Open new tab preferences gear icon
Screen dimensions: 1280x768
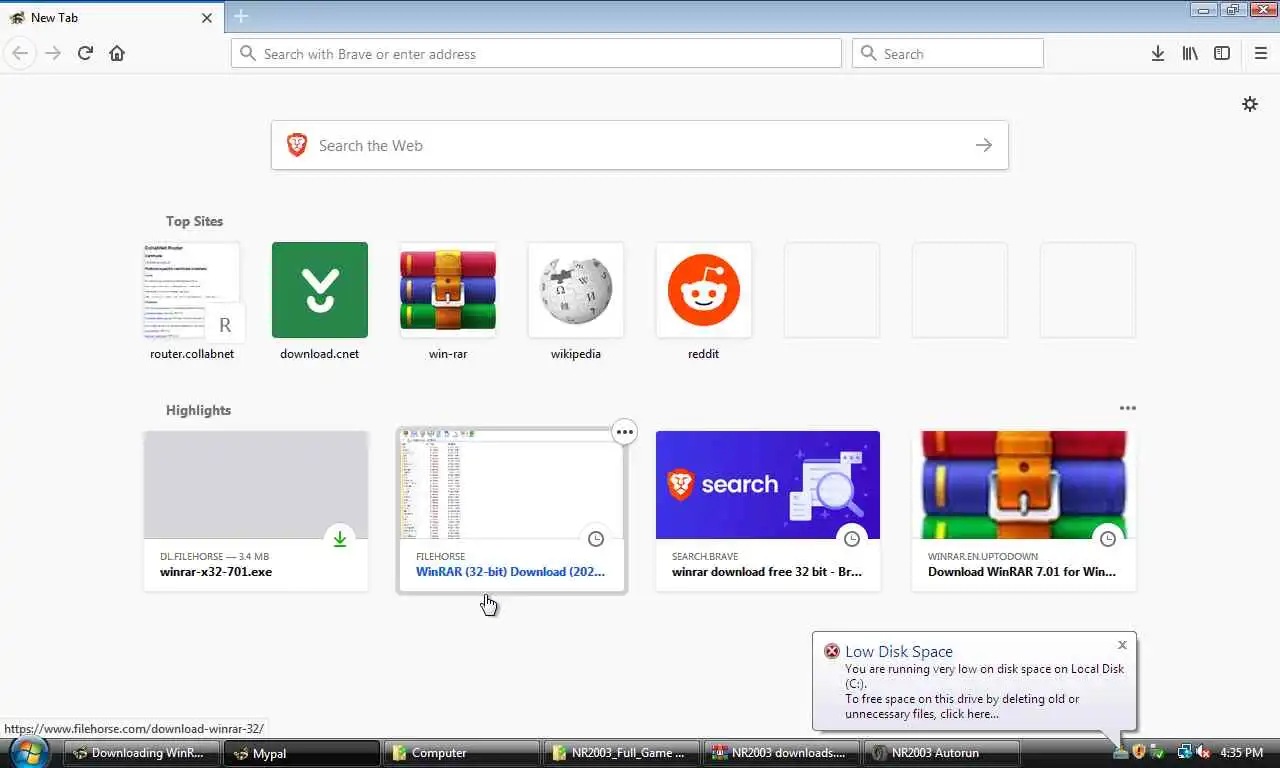click(1250, 104)
